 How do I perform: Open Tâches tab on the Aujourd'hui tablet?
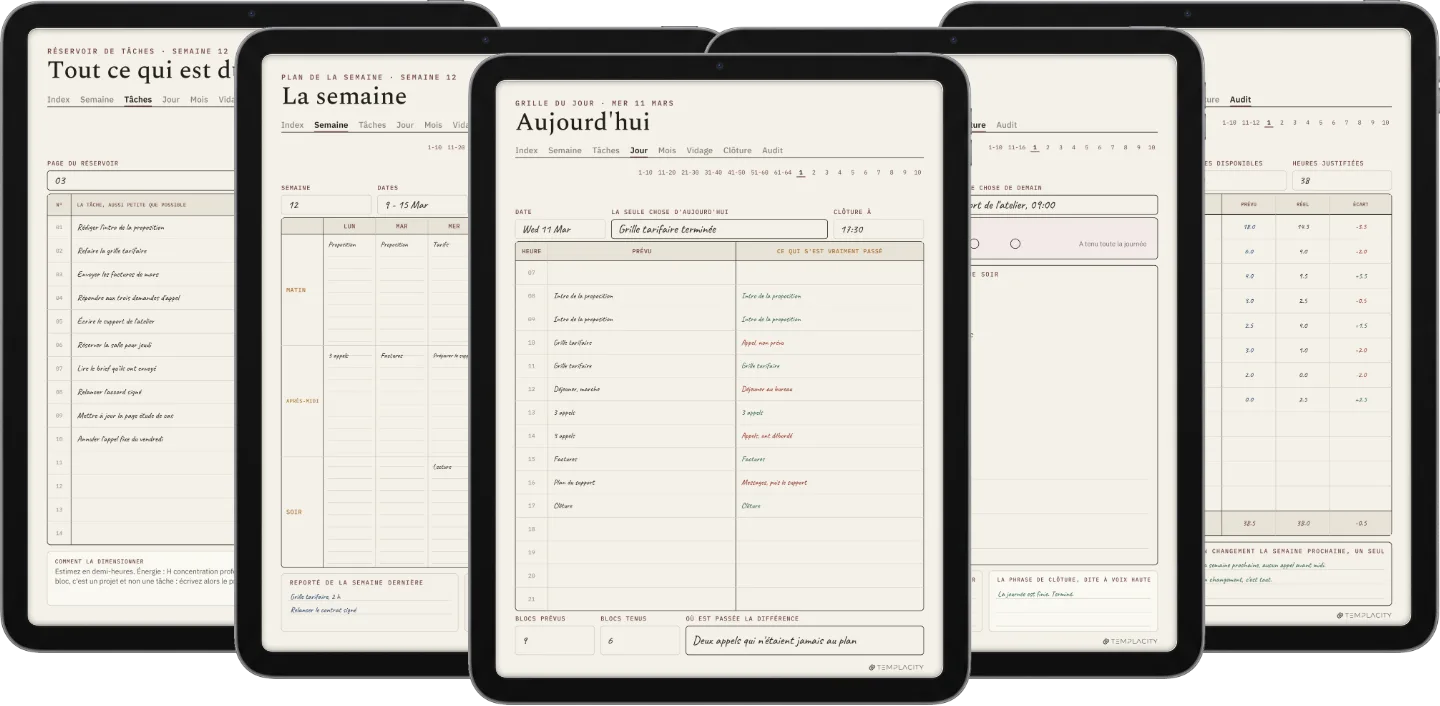(x=606, y=150)
